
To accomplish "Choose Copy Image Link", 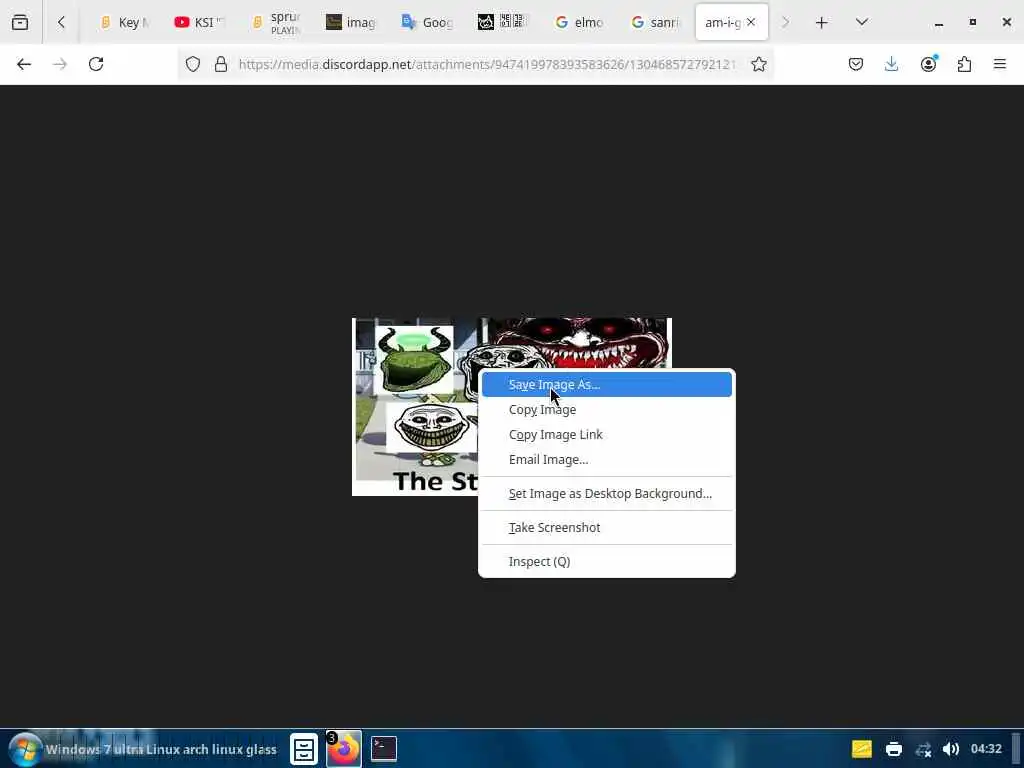I will pos(607,434).
